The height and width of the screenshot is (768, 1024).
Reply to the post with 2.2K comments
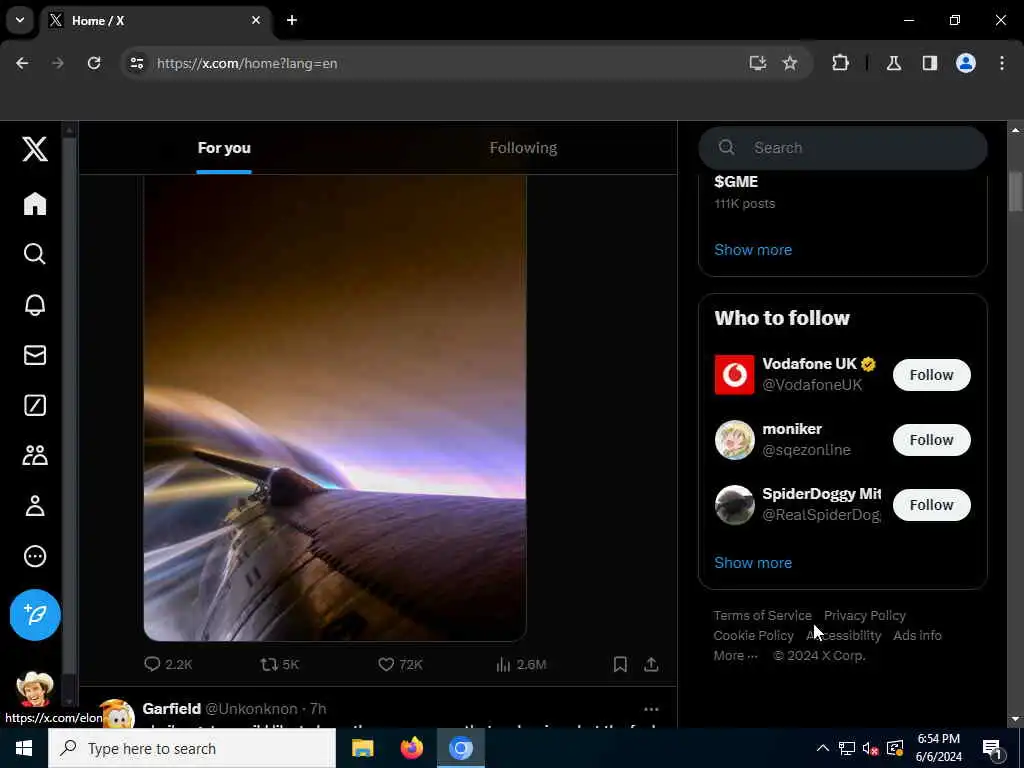[x=168, y=664]
